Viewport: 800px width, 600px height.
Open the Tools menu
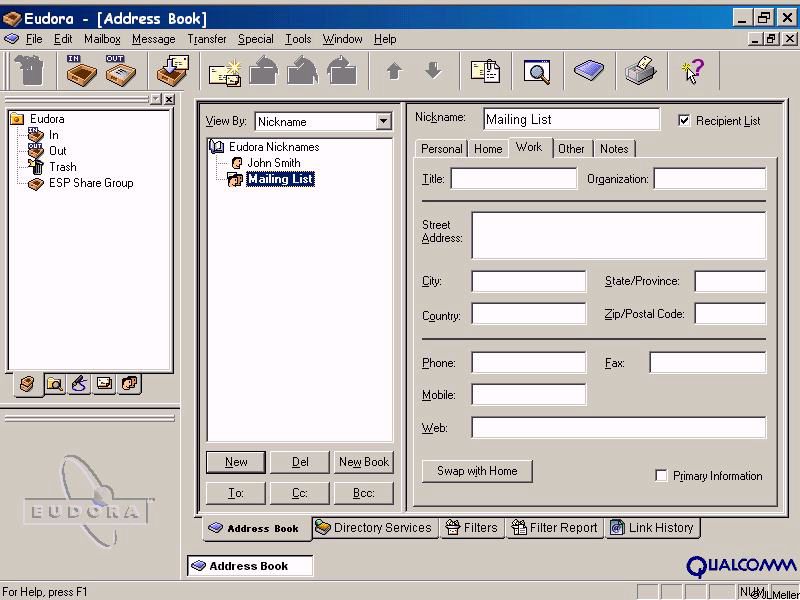point(298,39)
